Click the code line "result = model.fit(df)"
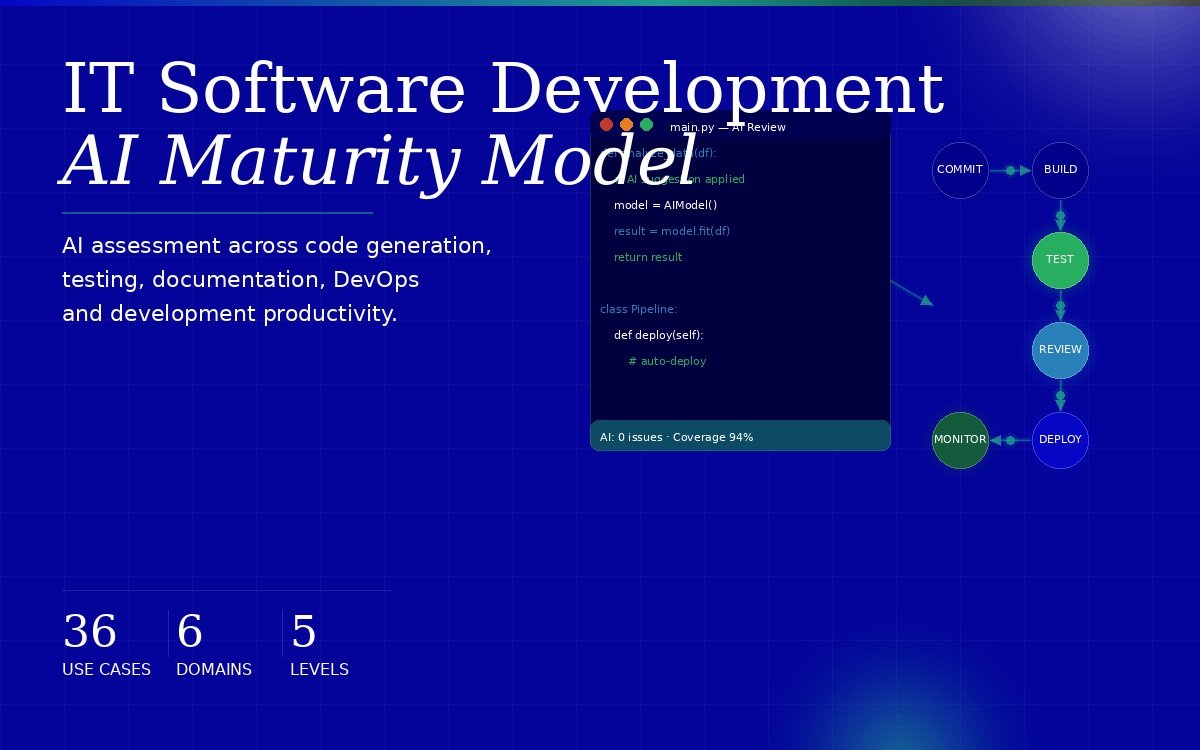This screenshot has width=1200, height=750. (672, 231)
